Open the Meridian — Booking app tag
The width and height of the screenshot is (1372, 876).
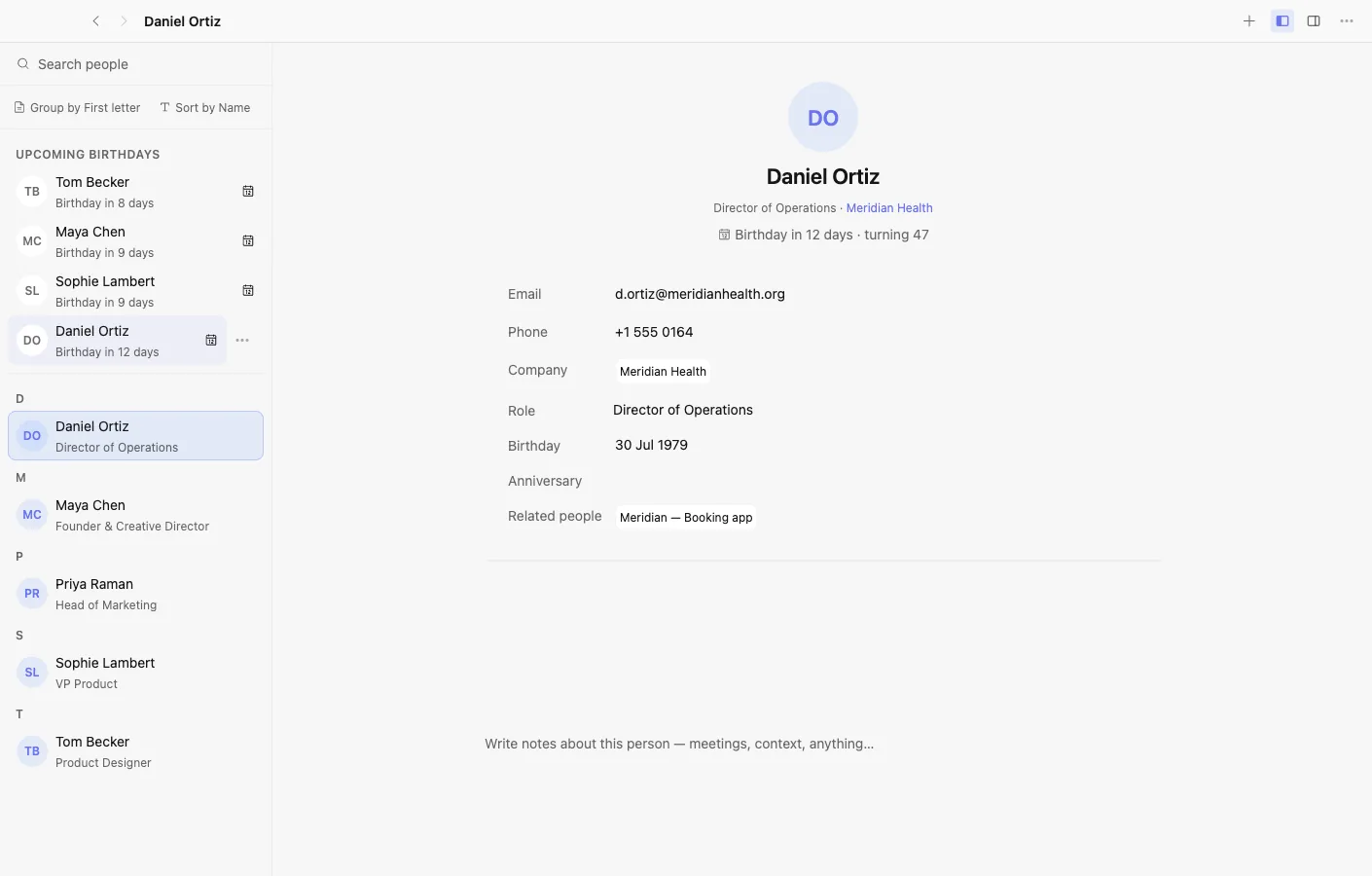[x=686, y=518]
